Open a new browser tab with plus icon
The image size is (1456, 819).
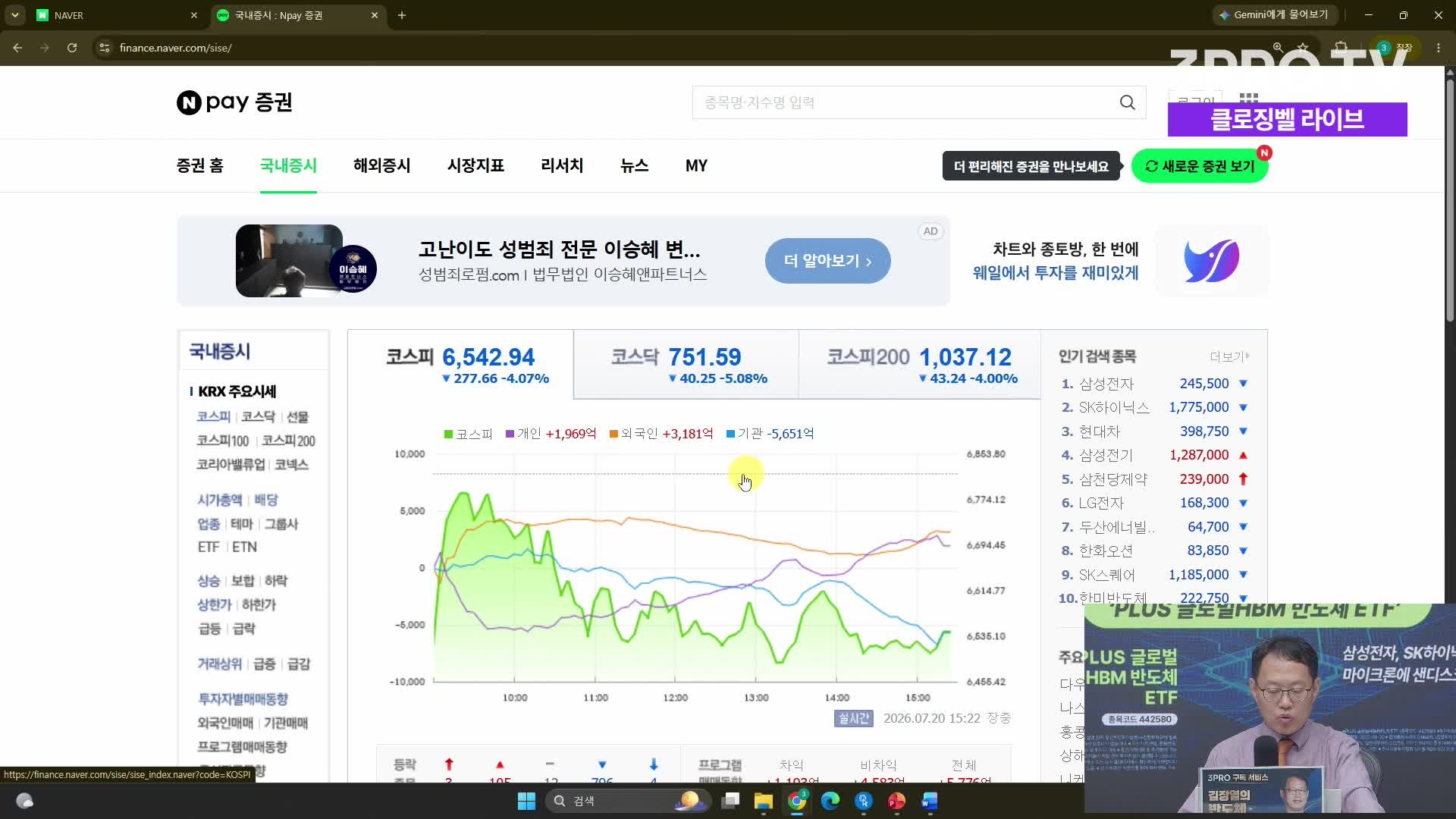pos(402,15)
